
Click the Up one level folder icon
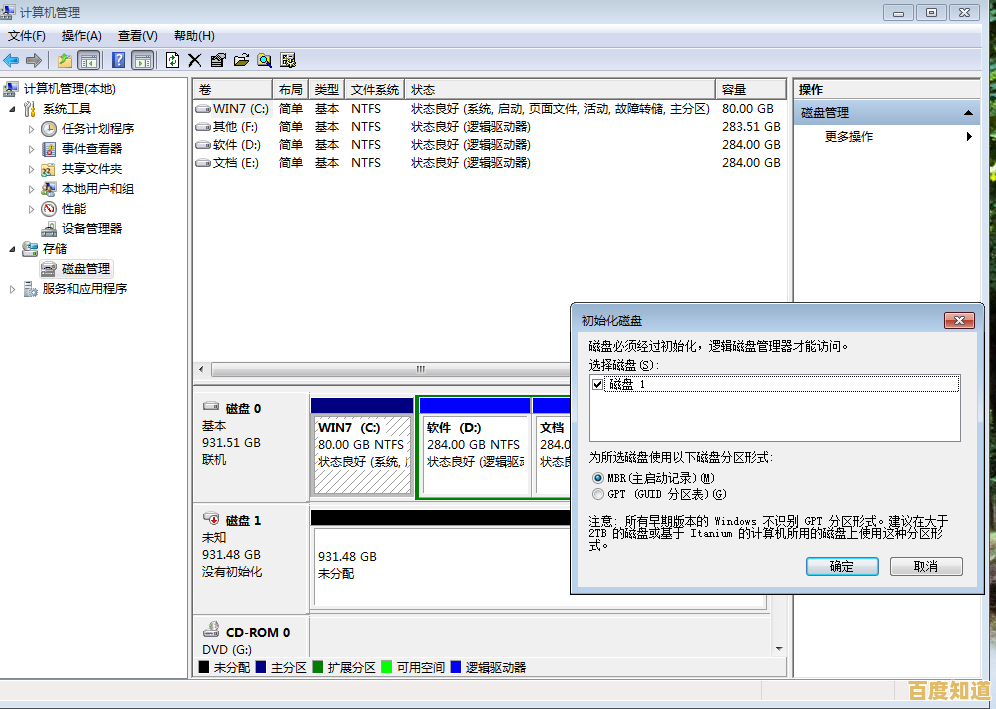[64, 60]
